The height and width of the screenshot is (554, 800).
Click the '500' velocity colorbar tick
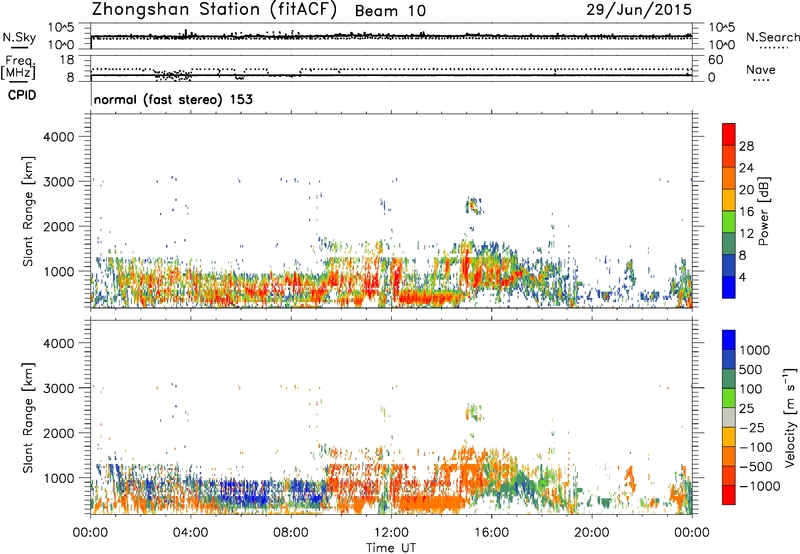click(x=751, y=369)
